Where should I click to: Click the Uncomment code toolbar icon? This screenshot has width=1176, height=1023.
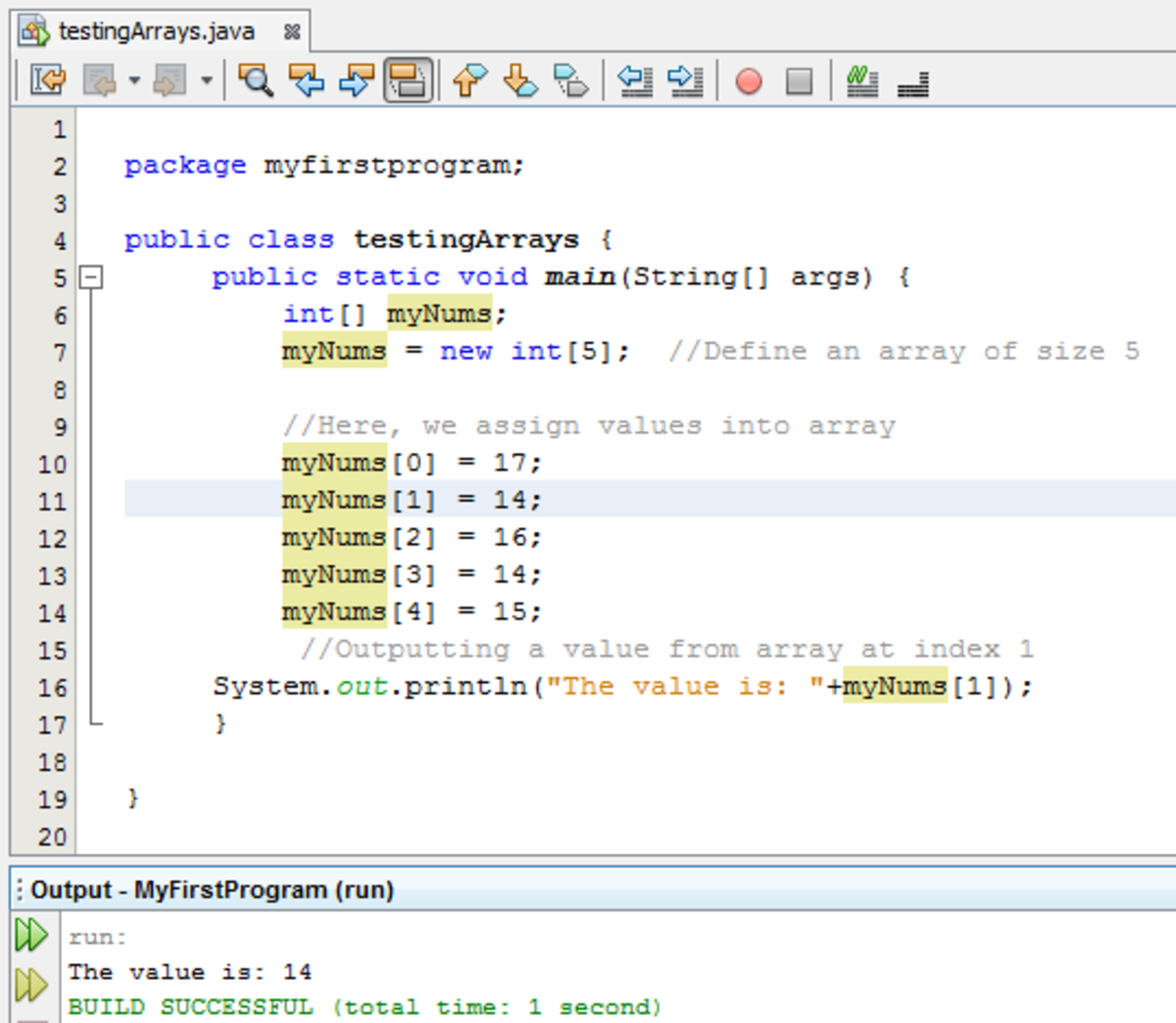tap(913, 80)
